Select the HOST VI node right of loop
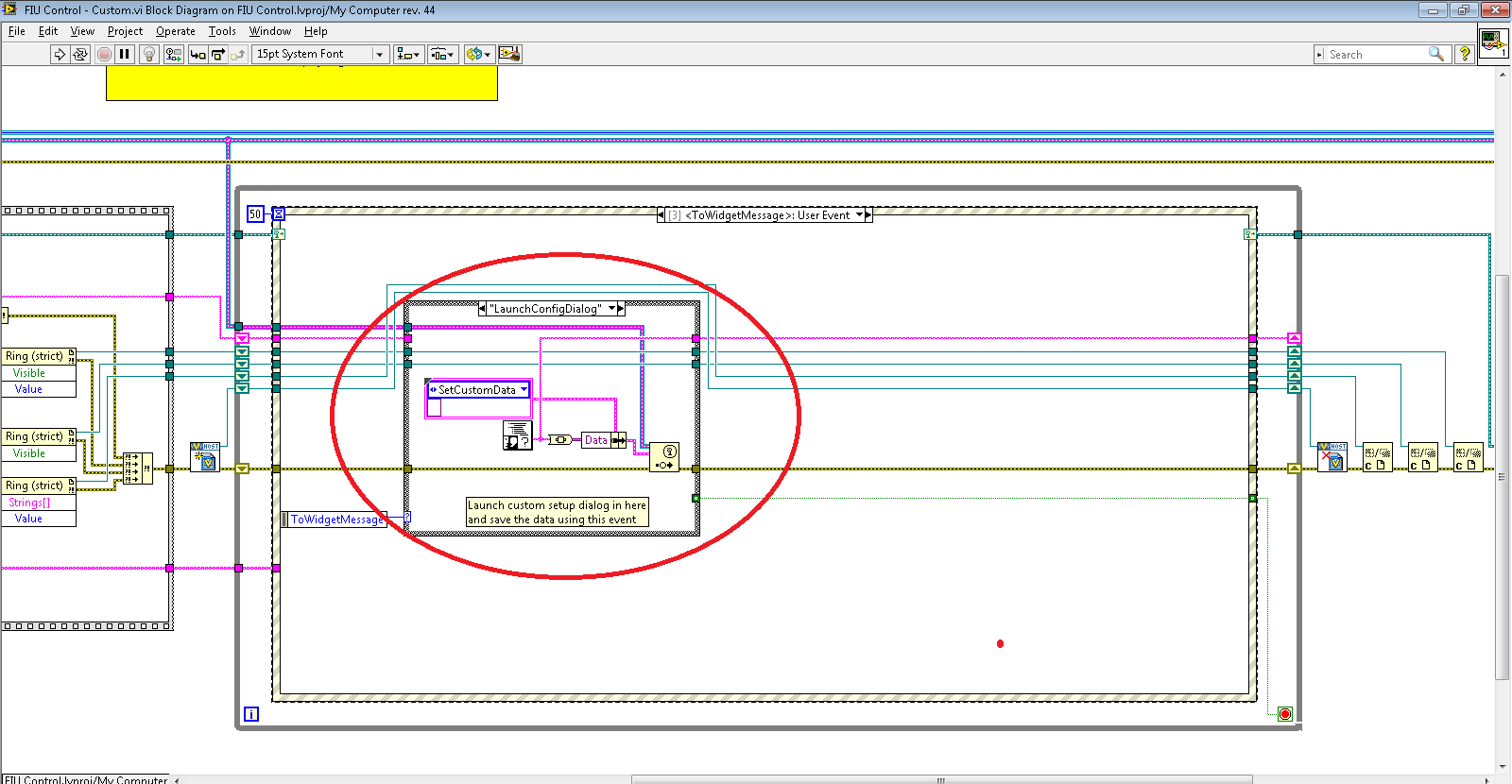Viewport: 1512px width, 784px height. tap(1332, 457)
